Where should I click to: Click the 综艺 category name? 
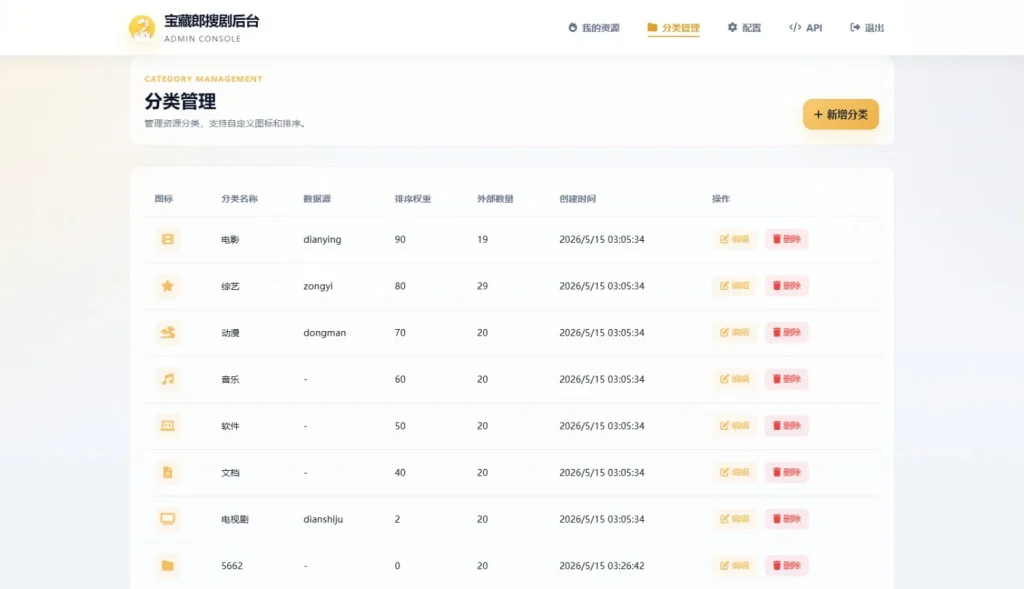coord(230,286)
